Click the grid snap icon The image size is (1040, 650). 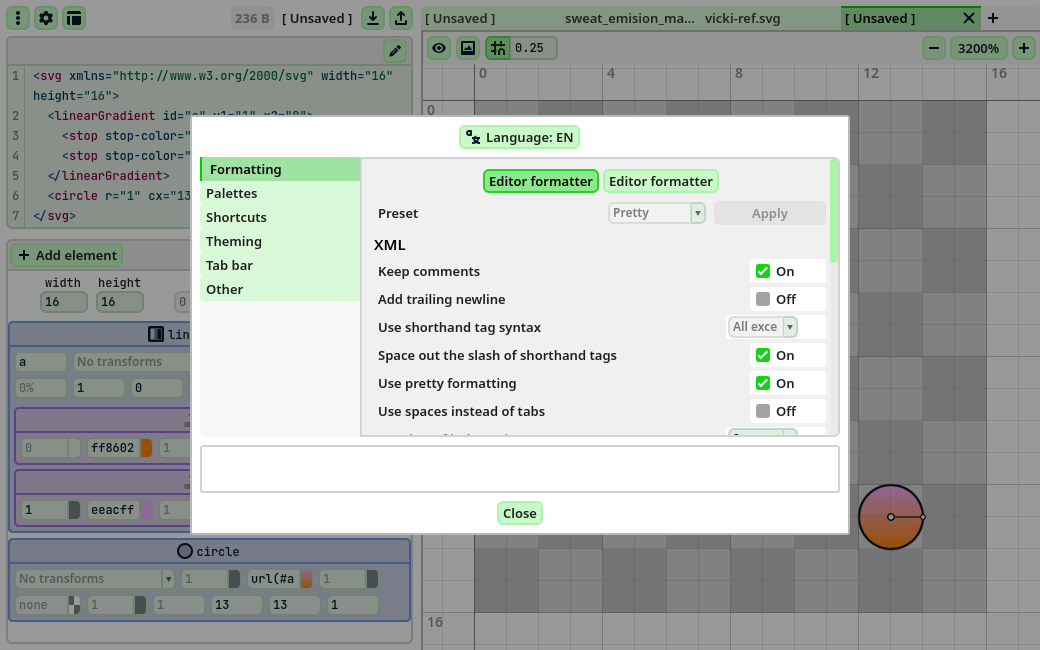pyautogui.click(x=497, y=48)
